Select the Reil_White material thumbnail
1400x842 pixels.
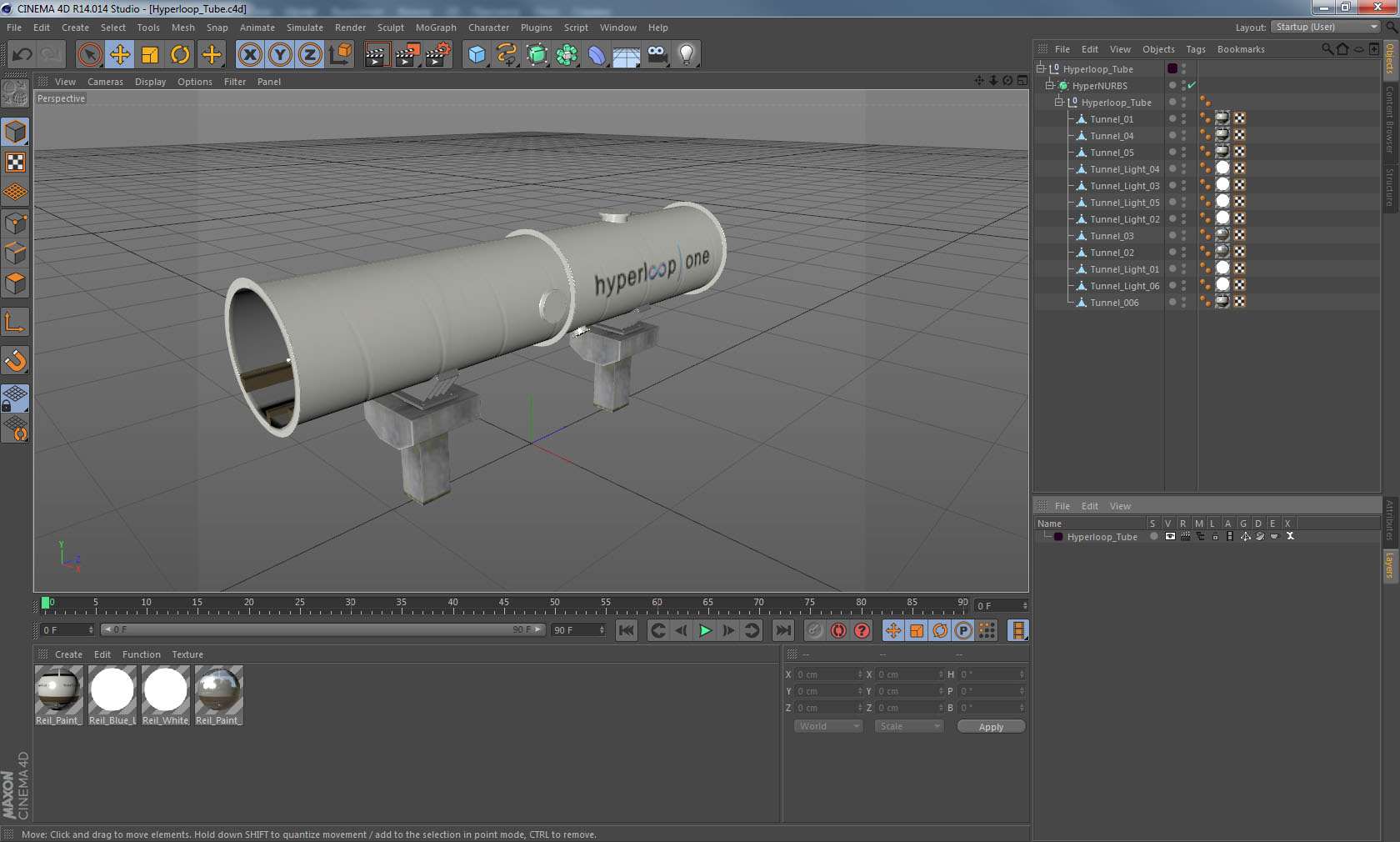pos(166,690)
